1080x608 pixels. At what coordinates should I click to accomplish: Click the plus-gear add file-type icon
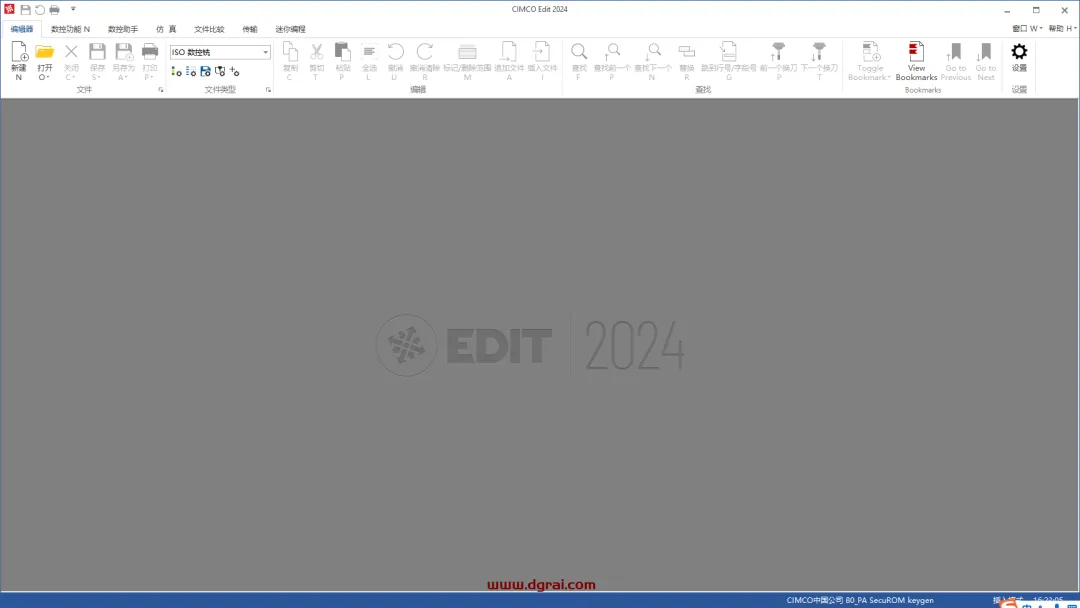tap(234, 72)
